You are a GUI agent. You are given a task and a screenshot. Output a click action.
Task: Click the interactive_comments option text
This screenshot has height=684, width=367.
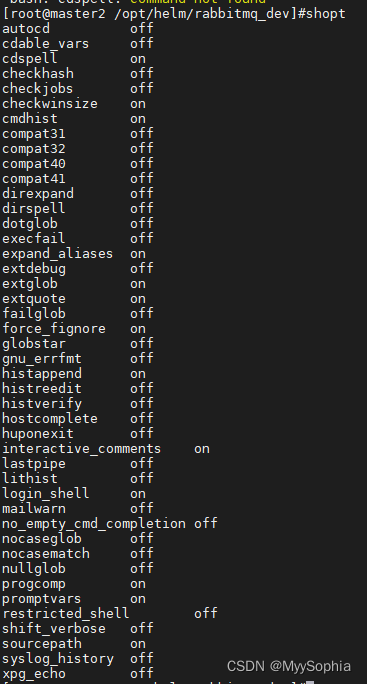click(x=82, y=449)
